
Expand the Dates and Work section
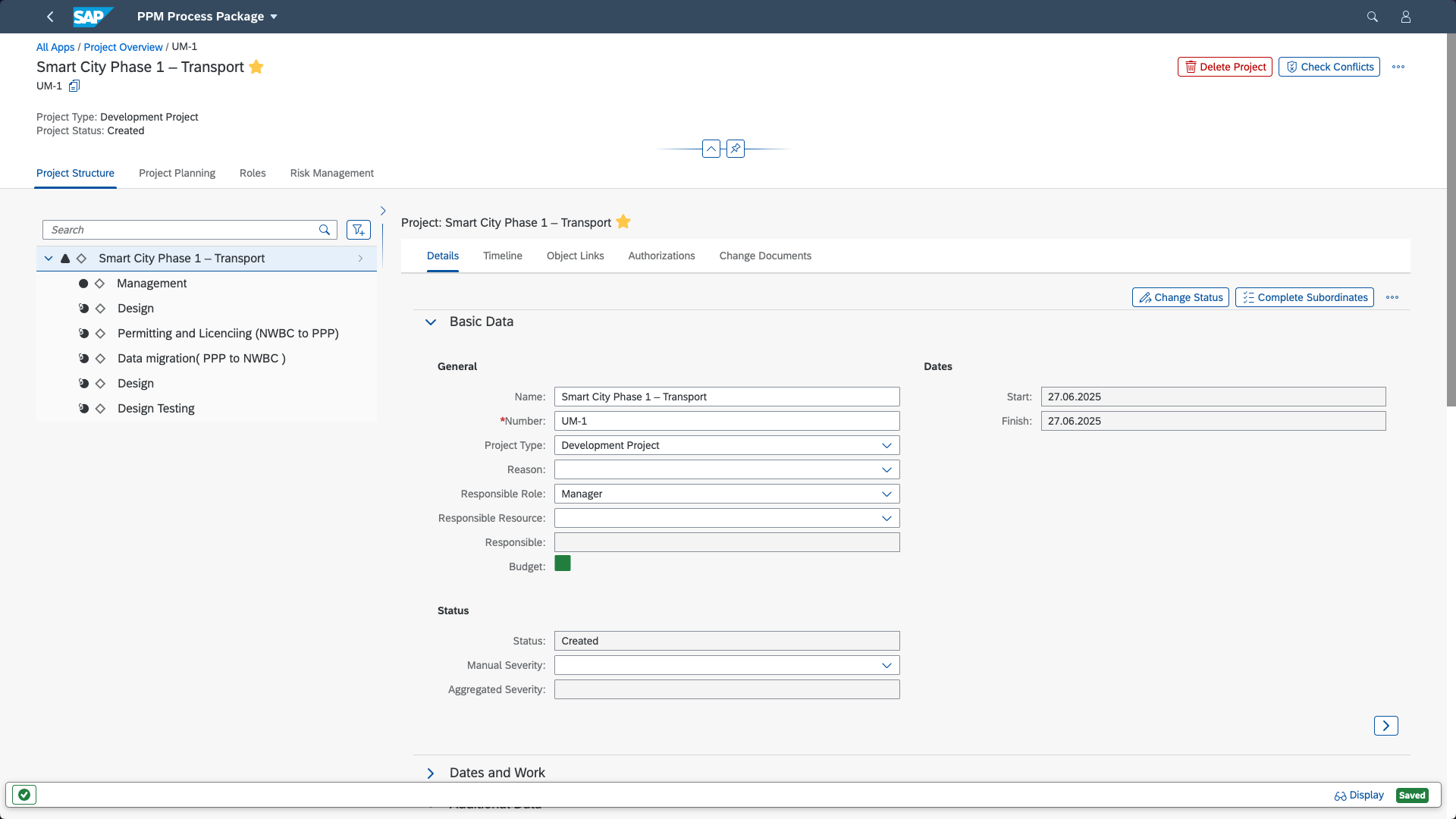(431, 773)
